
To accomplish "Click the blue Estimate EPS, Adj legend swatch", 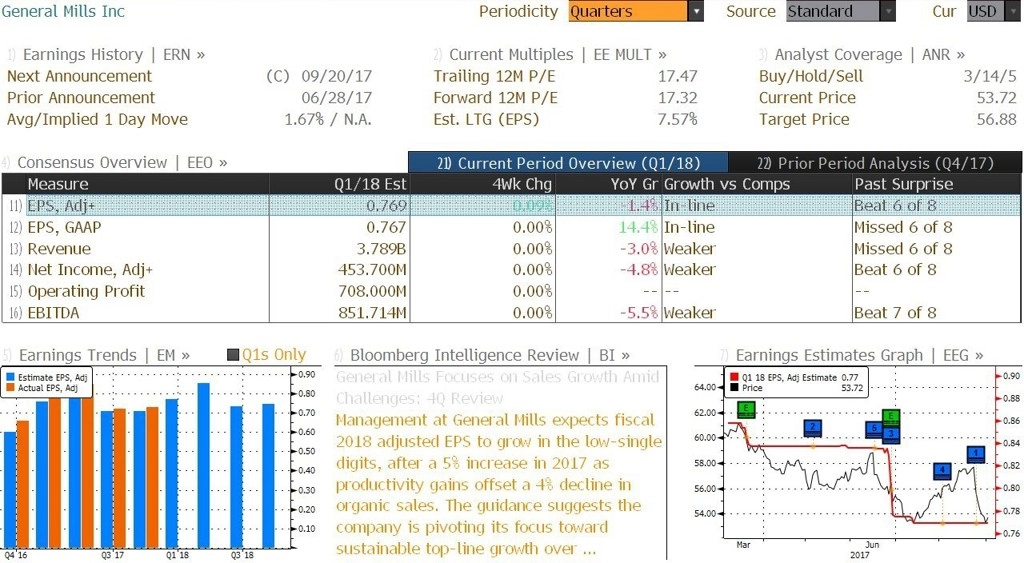I will [10, 378].
